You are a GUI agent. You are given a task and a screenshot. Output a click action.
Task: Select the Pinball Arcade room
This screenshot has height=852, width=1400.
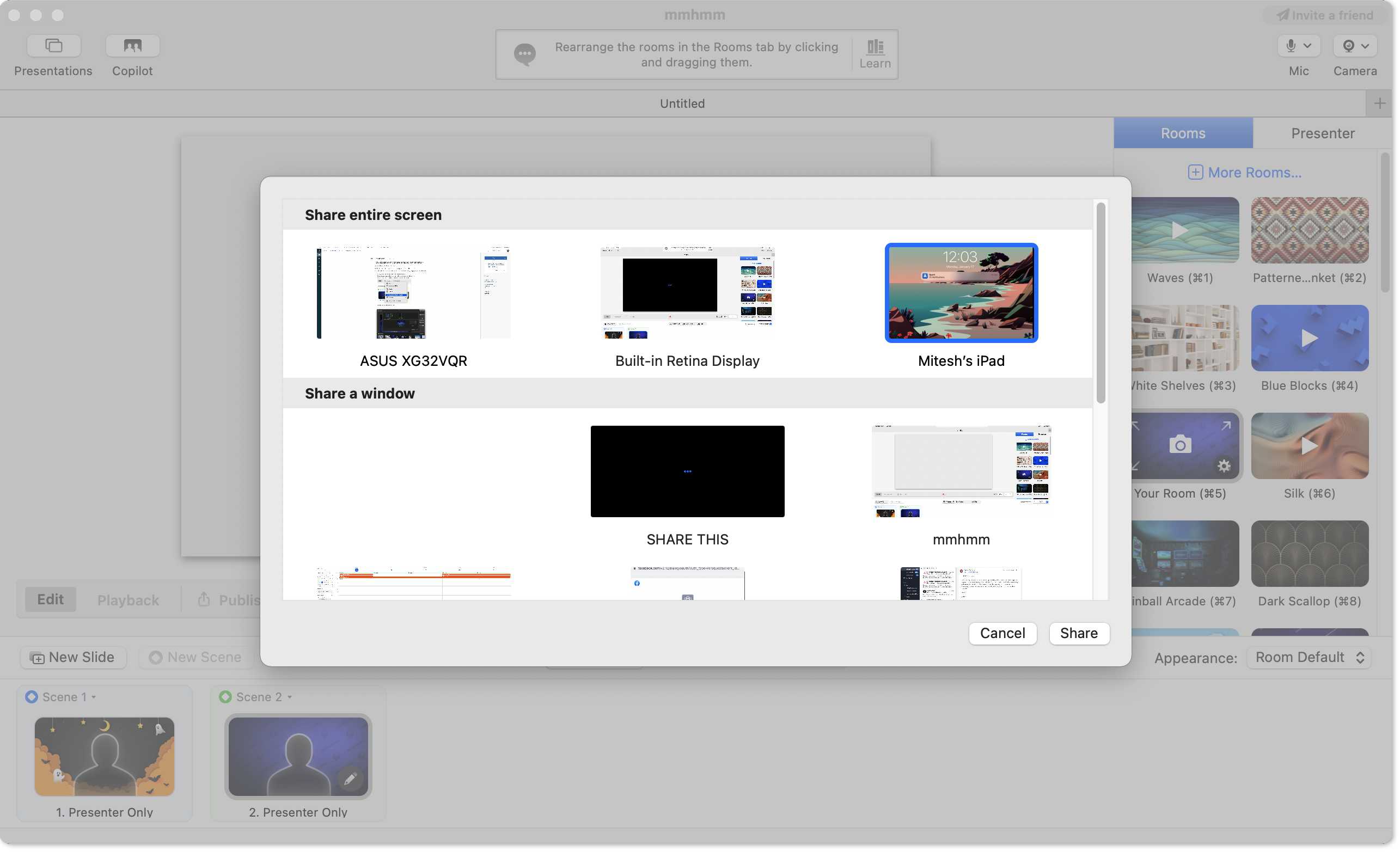pos(1185,554)
